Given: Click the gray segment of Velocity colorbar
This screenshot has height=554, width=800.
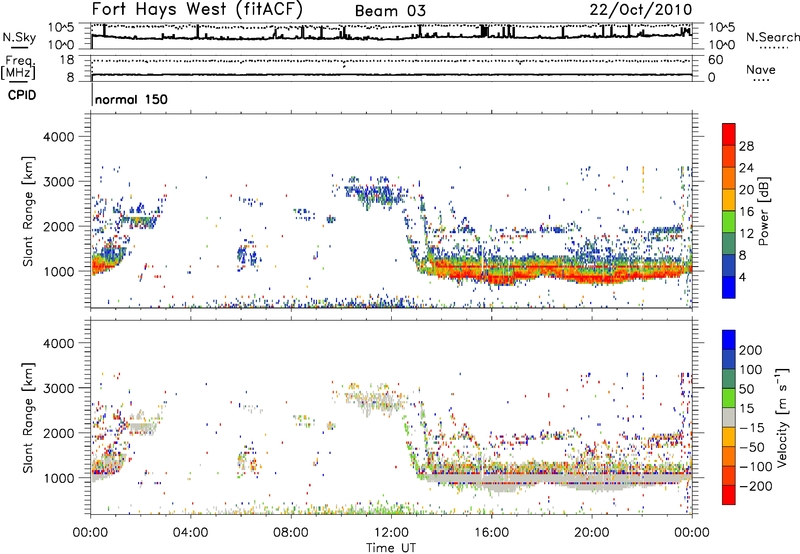Looking at the screenshot, I should [x=729, y=418].
